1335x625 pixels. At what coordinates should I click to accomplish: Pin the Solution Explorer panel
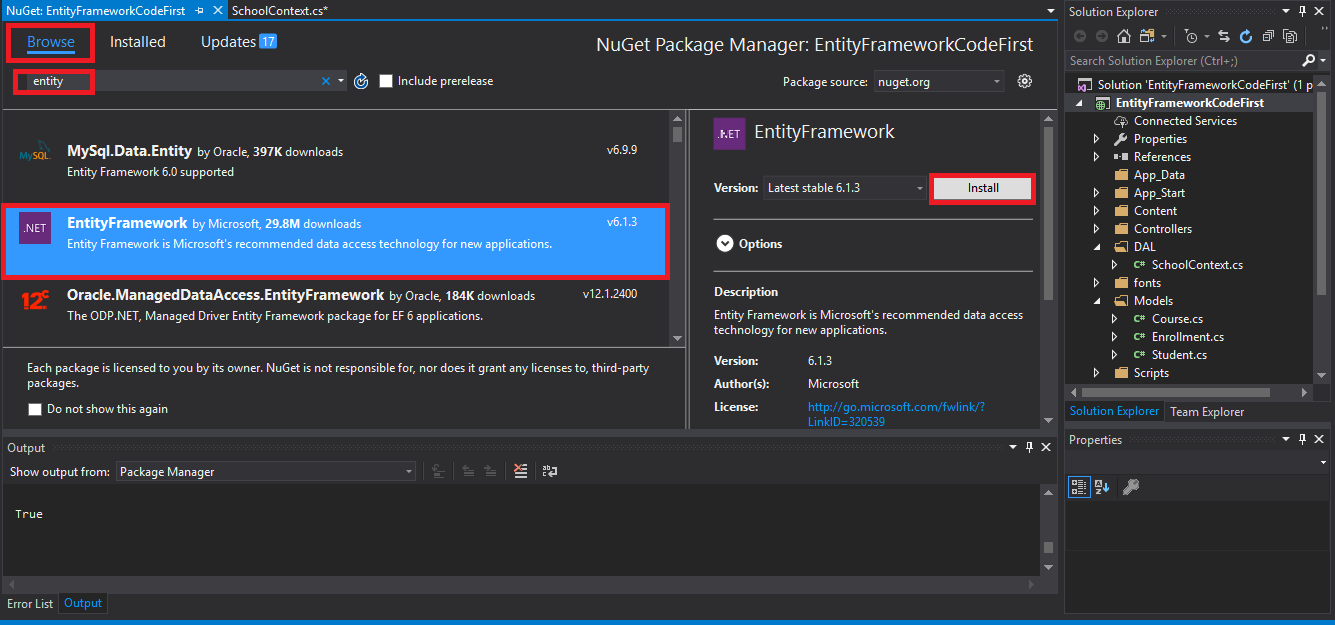click(x=1303, y=11)
